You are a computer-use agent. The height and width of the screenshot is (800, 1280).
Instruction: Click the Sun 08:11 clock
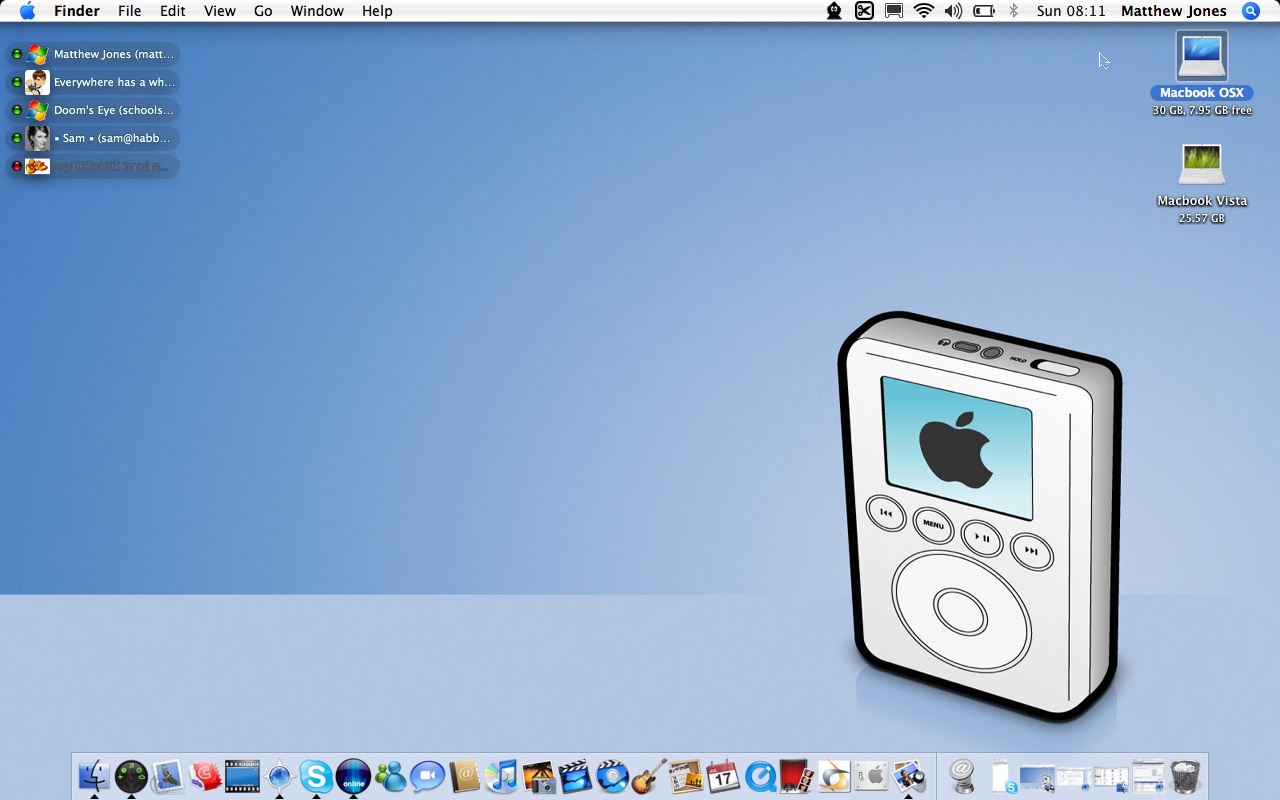pyautogui.click(x=1071, y=11)
